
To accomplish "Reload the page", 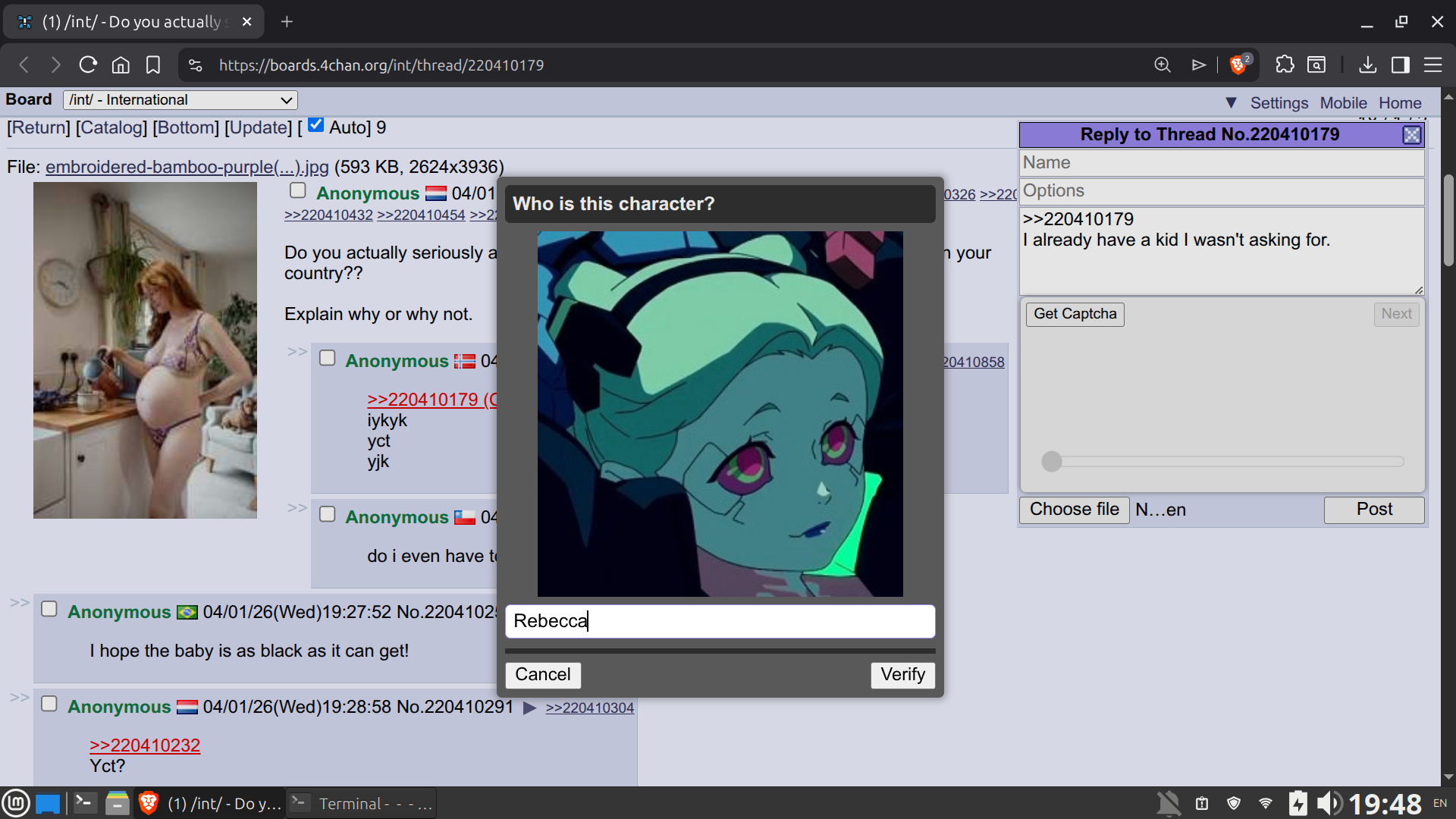I will 88,65.
